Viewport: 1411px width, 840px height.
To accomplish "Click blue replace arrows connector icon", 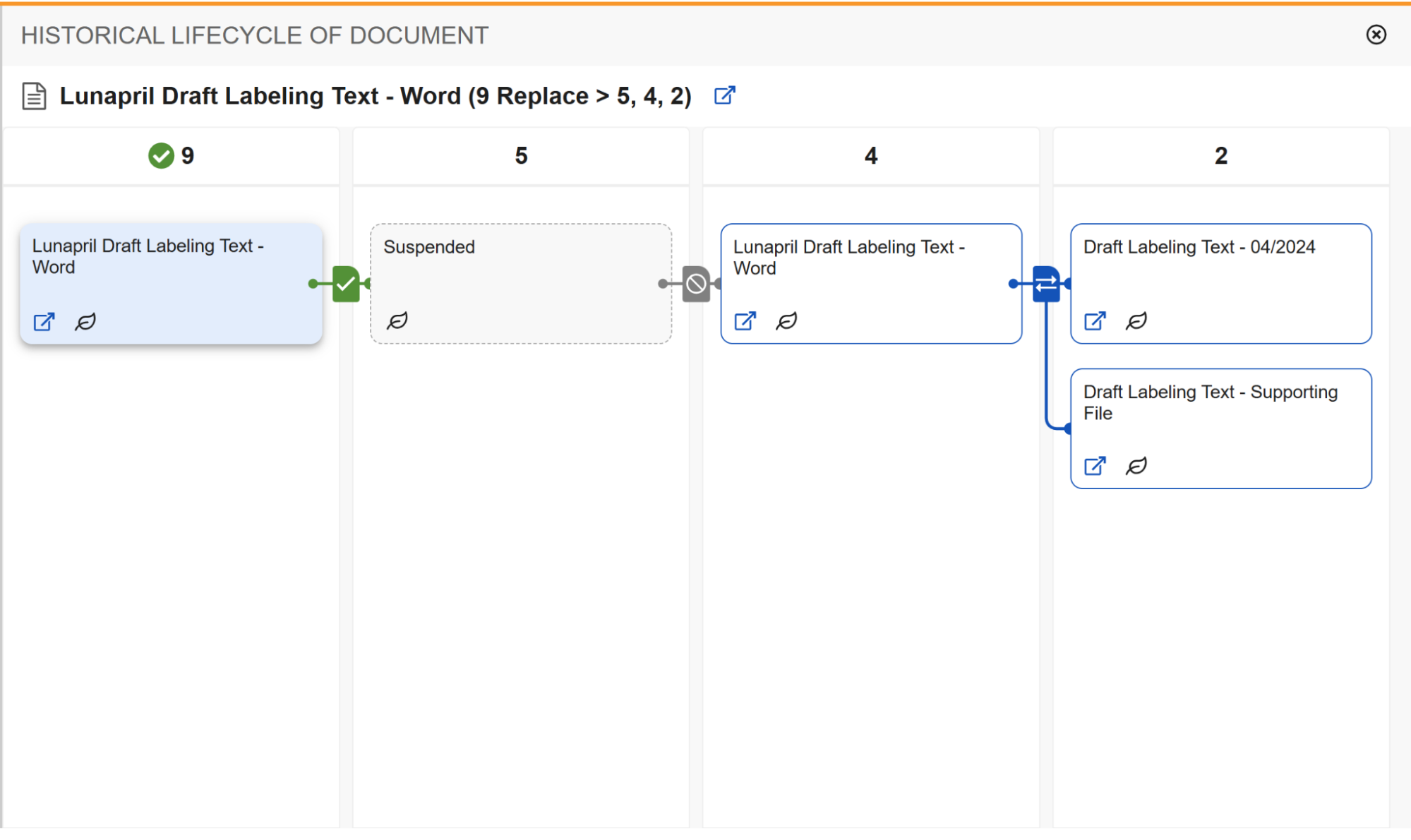I will click(x=1046, y=284).
